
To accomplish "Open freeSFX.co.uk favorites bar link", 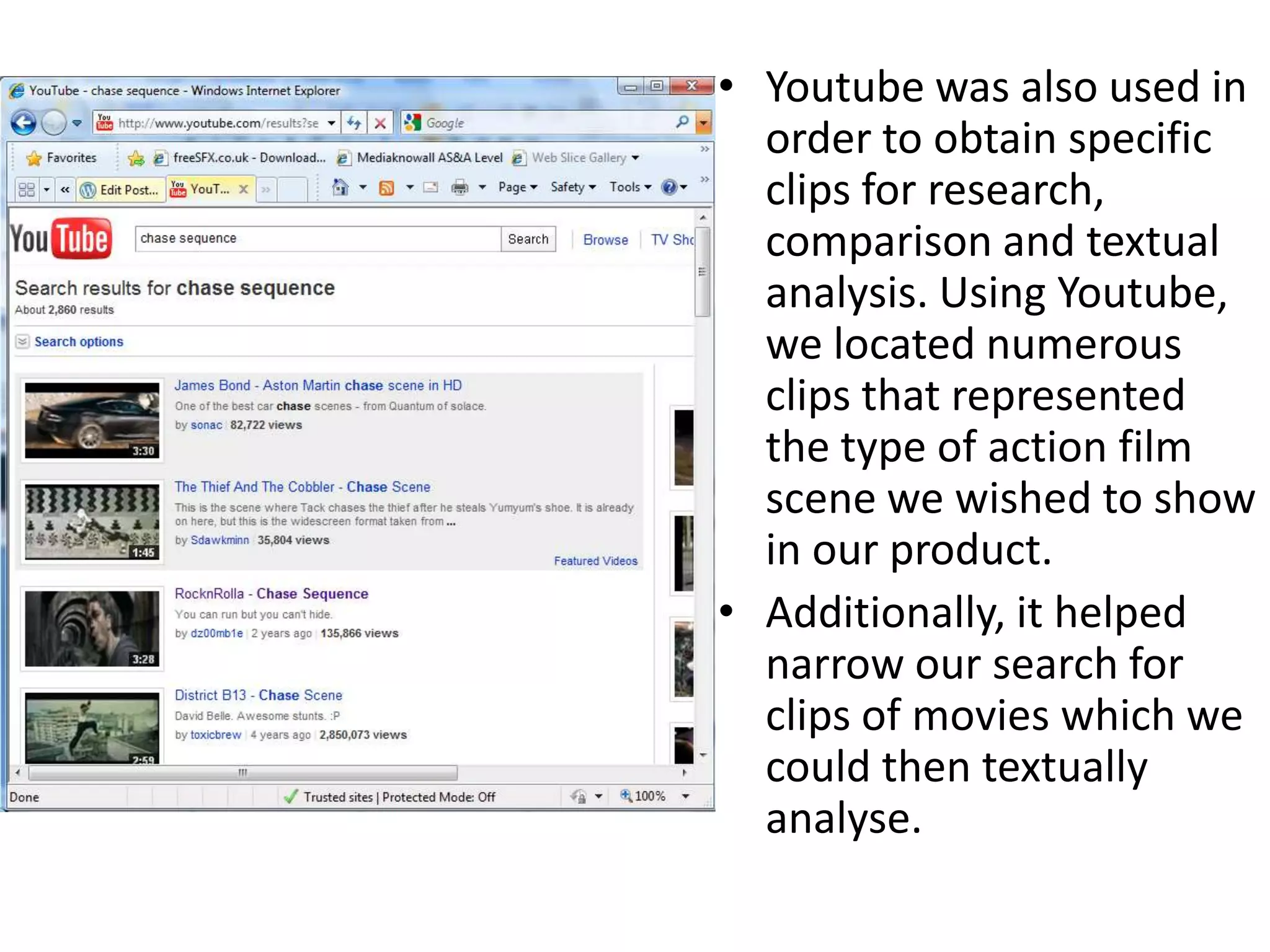I will point(239,158).
